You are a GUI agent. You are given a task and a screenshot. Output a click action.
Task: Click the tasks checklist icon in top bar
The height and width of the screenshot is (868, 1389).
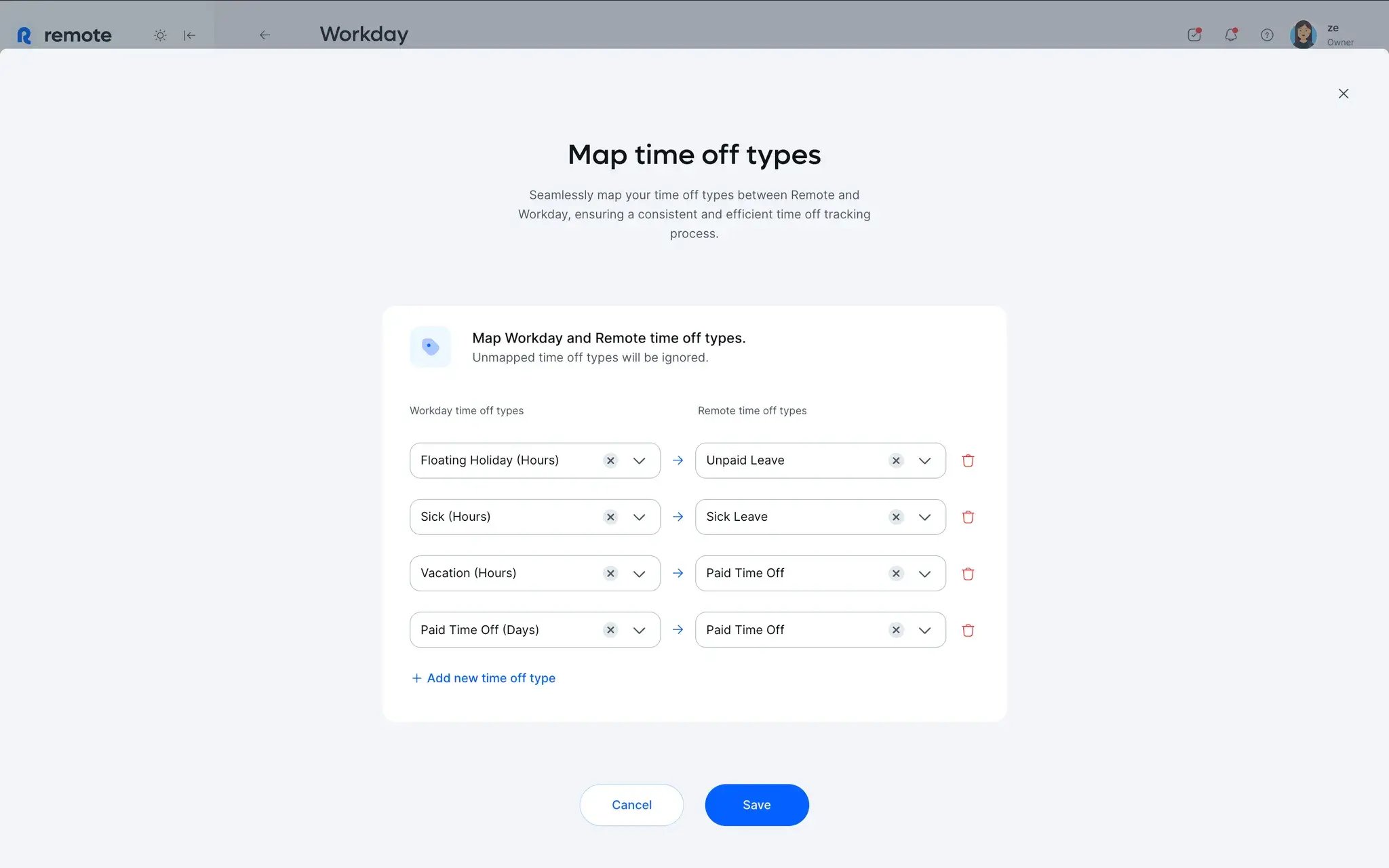[1194, 35]
